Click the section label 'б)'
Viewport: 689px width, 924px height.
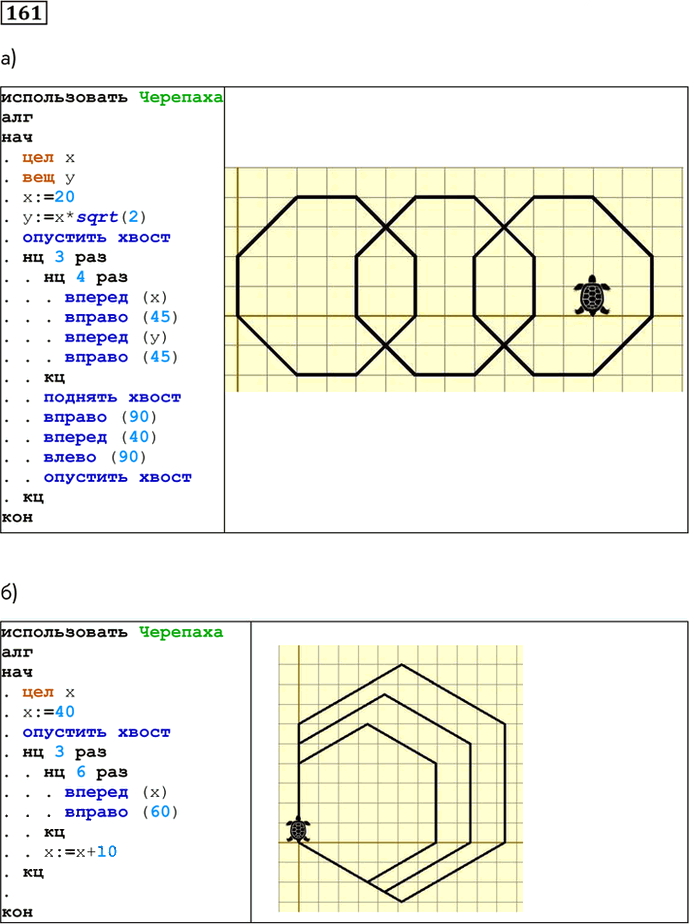pyautogui.click(x=9, y=593)
